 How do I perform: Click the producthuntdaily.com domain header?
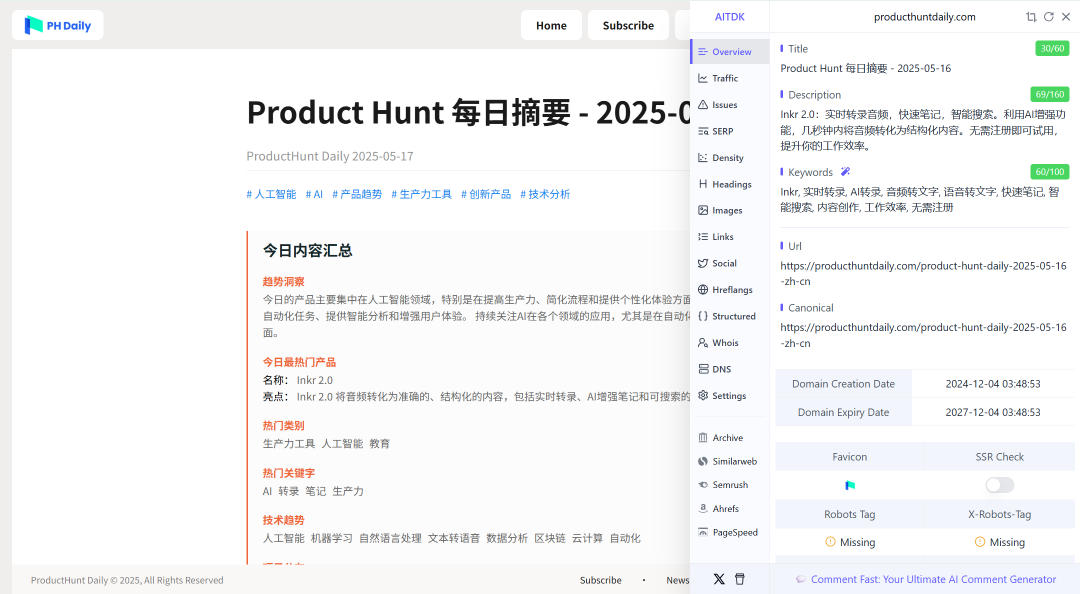(924, 17)
